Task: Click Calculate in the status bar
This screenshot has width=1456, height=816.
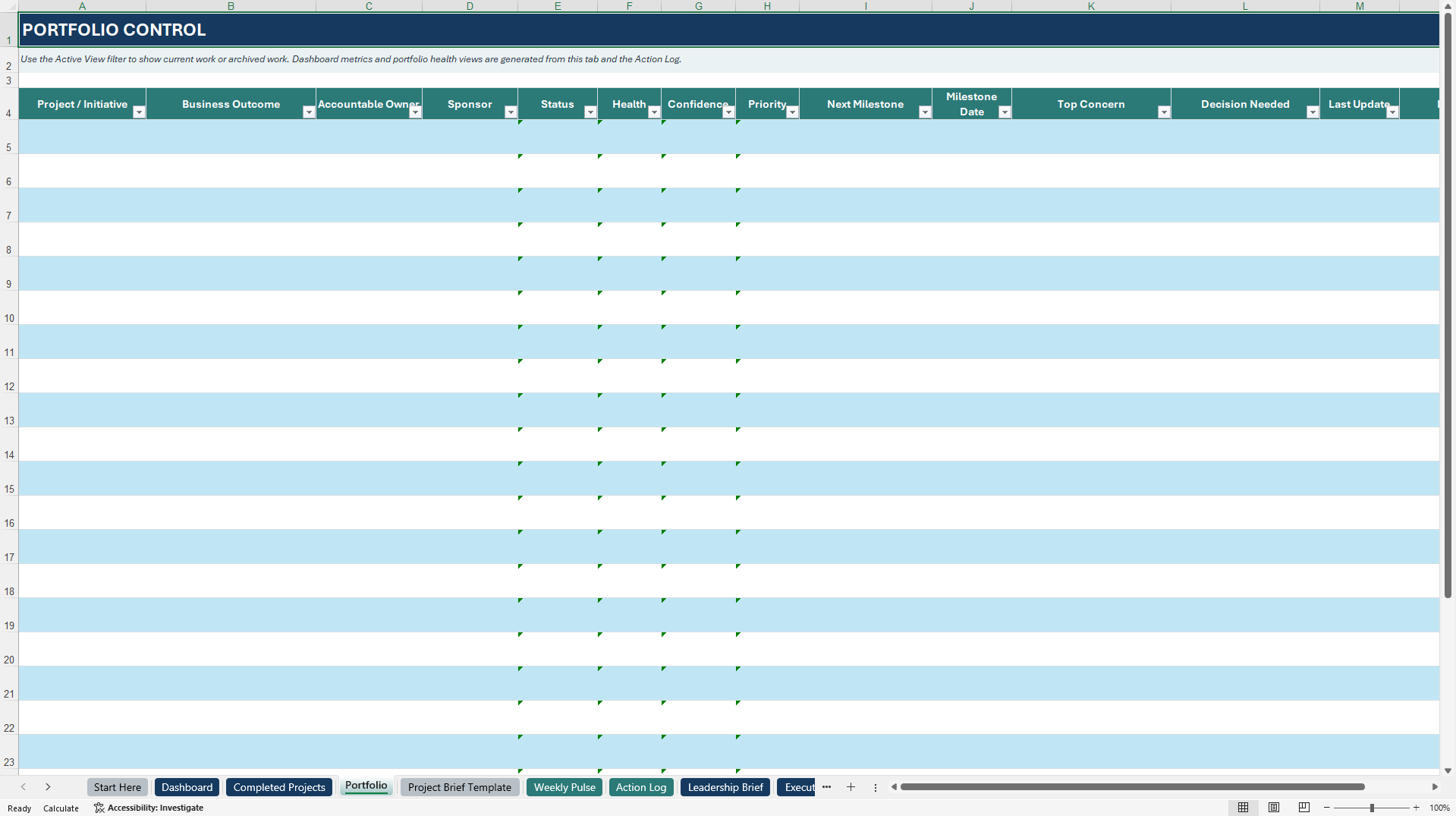Action: 61,808
